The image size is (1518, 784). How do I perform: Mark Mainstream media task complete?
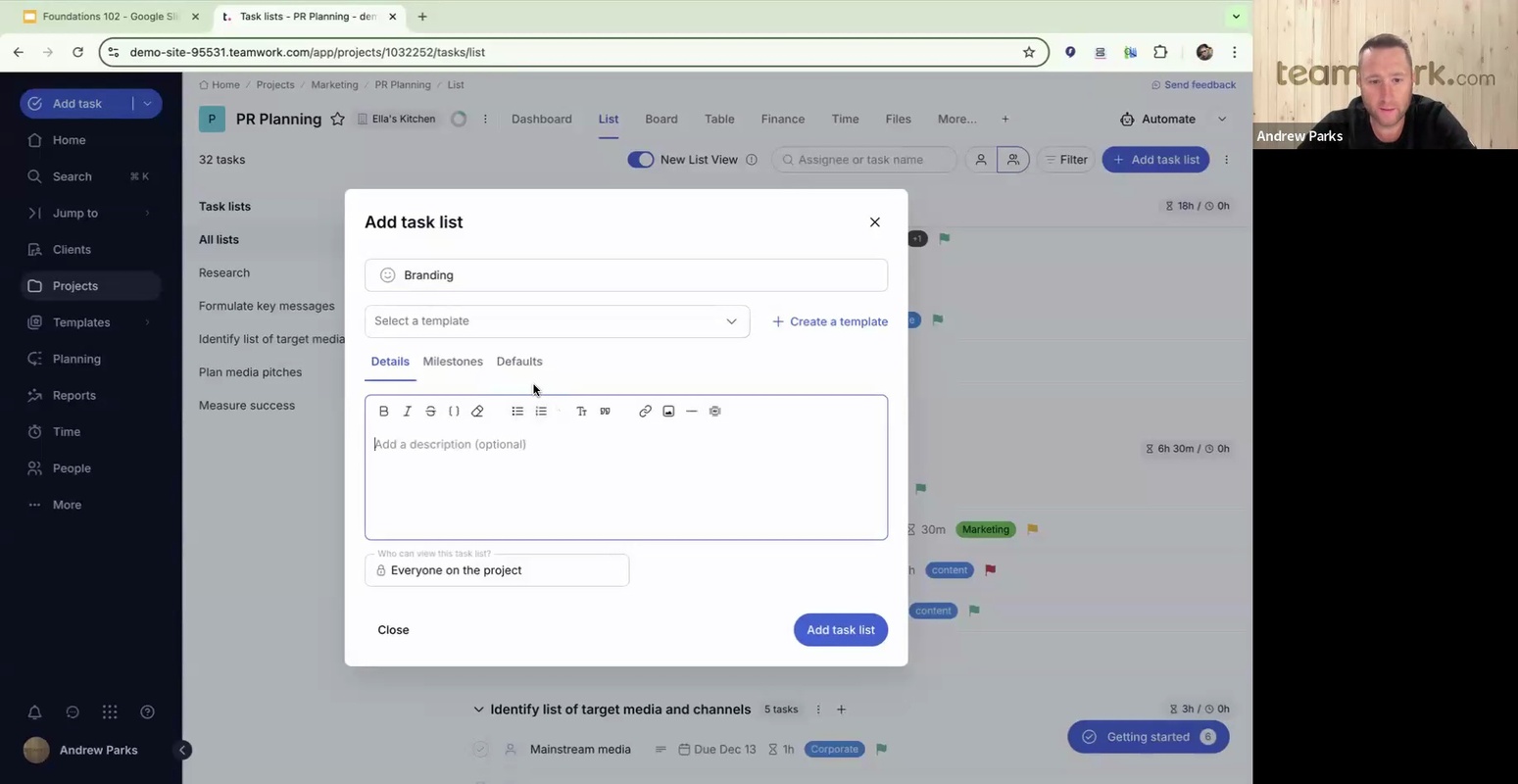[480, 750]
